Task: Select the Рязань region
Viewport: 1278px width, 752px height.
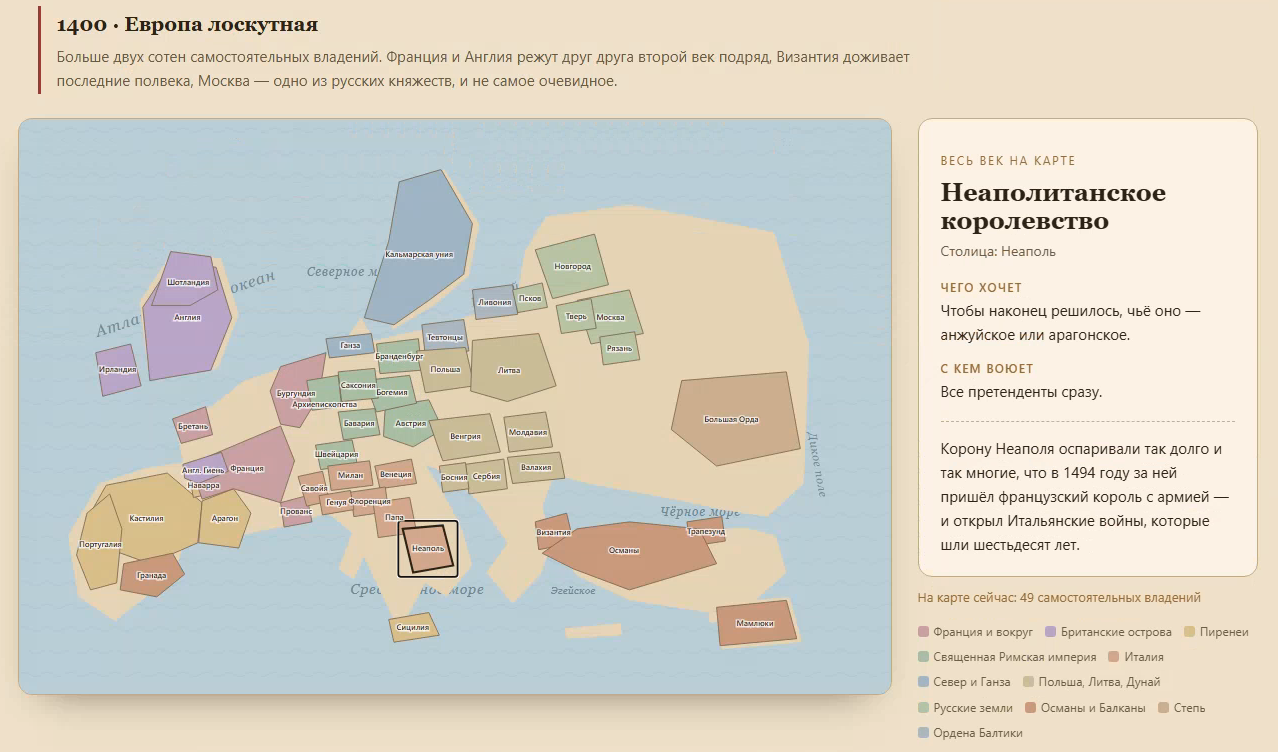Action: pos(619,348)
